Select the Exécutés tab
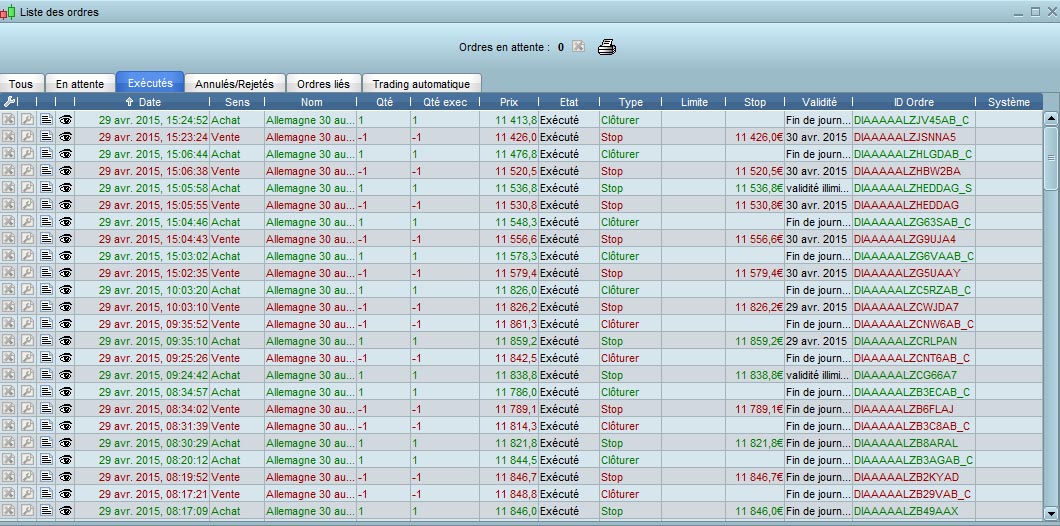Screen dimensions: 1060x526 pyautogui.click(x=150, y=83)
